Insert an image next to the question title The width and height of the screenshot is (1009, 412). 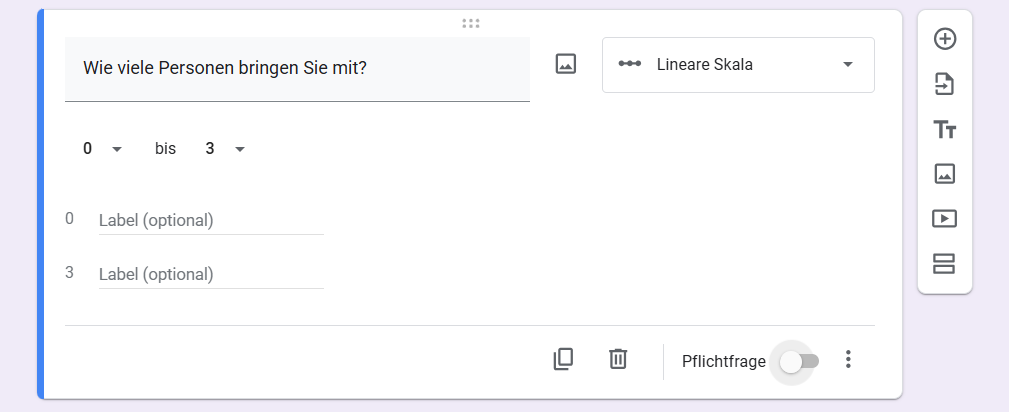point(566,65)
